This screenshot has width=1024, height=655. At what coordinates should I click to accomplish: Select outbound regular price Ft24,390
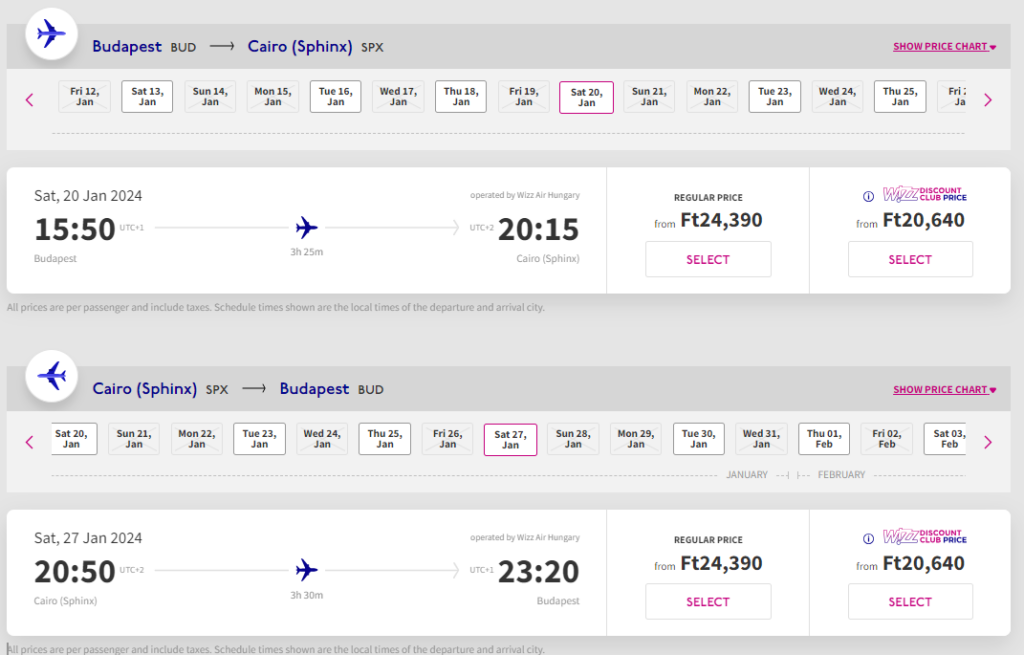[x=708, y=259]
